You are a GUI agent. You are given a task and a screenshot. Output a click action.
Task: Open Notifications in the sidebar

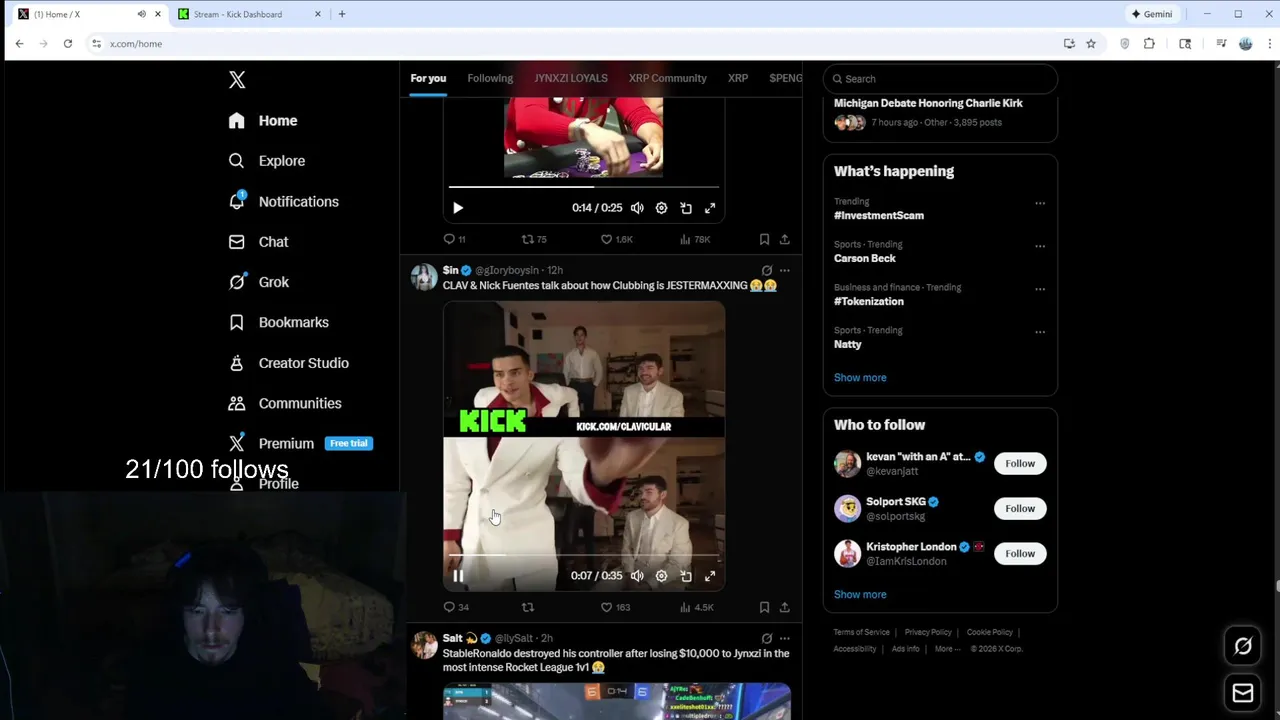click(284, 202)
